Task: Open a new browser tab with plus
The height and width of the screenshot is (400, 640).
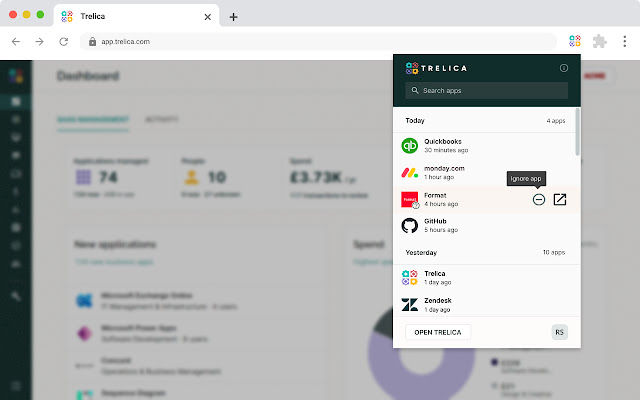Action: (233, 17)
